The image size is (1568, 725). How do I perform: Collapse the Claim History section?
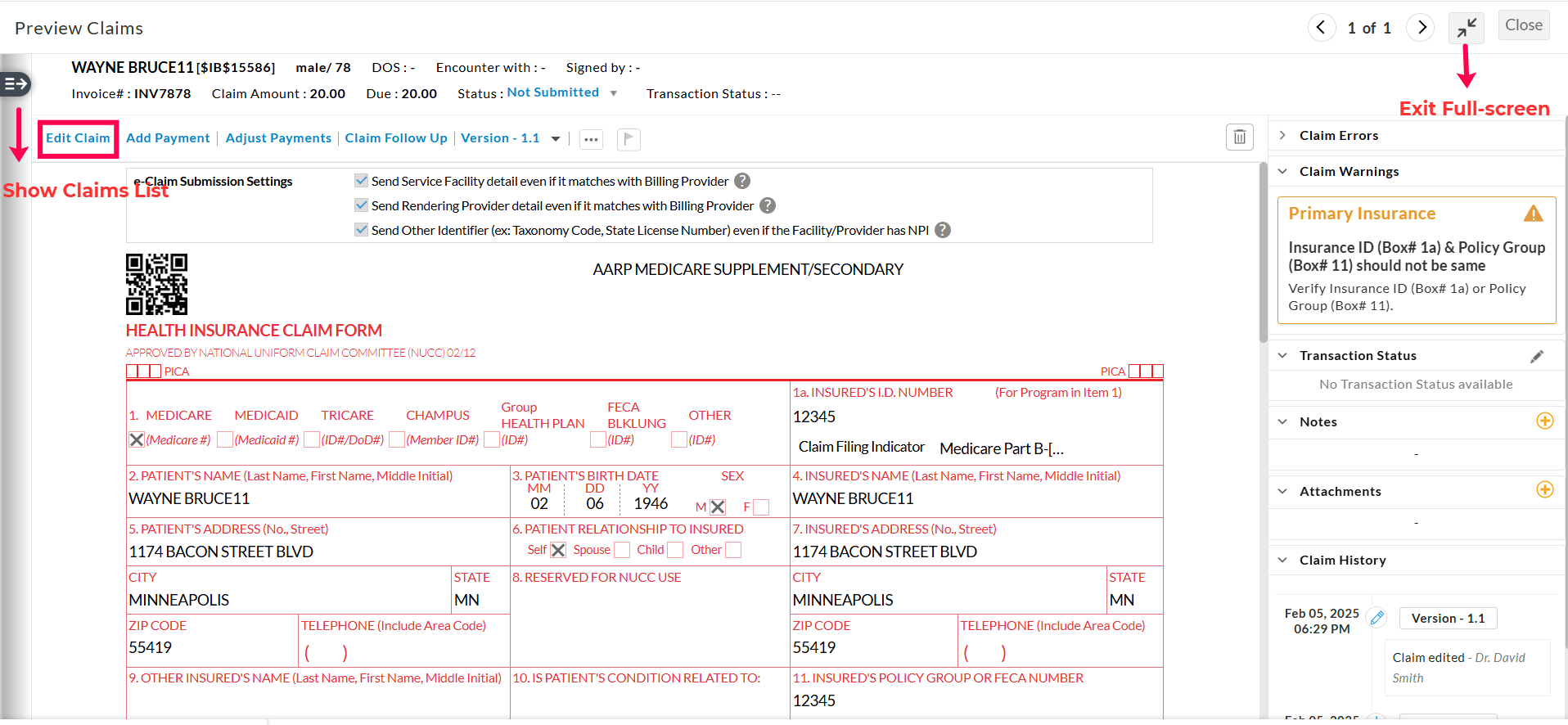(1282, 560)
